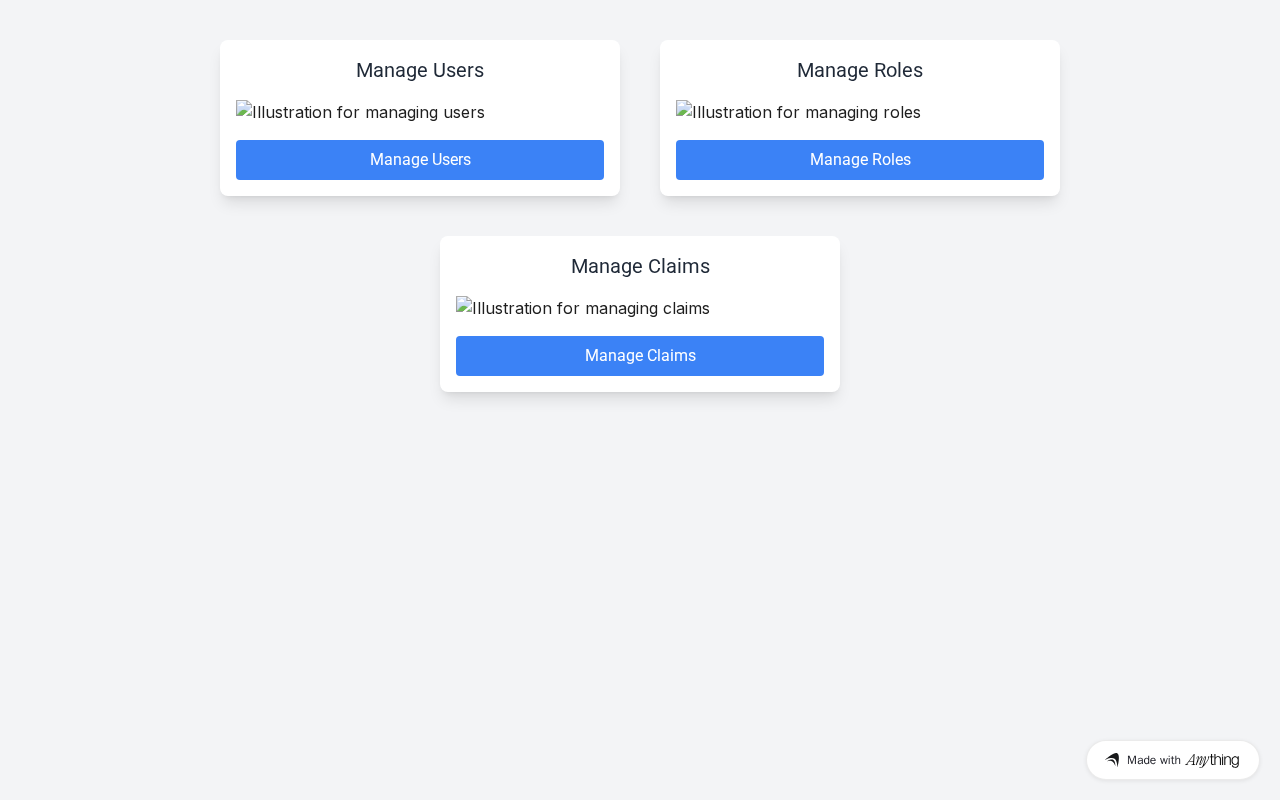Click the blue Manage Users button
Viewport: 1280px width, 800px height.
coord(420,160)
